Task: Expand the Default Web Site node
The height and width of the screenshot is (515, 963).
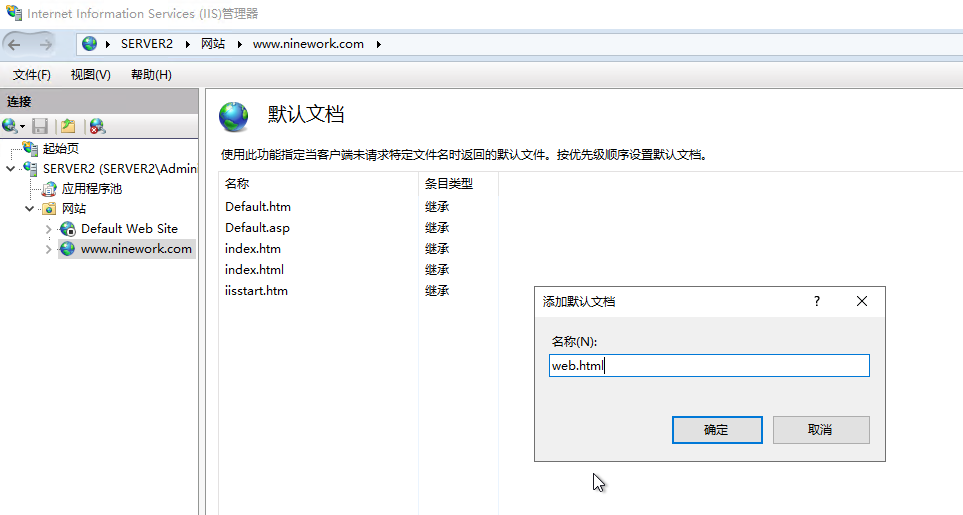Action: [x=48, y=229]
